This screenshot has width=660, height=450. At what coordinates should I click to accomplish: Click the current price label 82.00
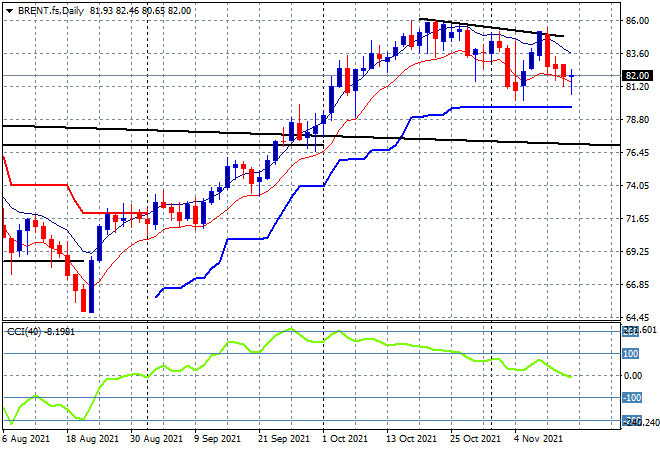pyautogui.click(x=637, y=75)
